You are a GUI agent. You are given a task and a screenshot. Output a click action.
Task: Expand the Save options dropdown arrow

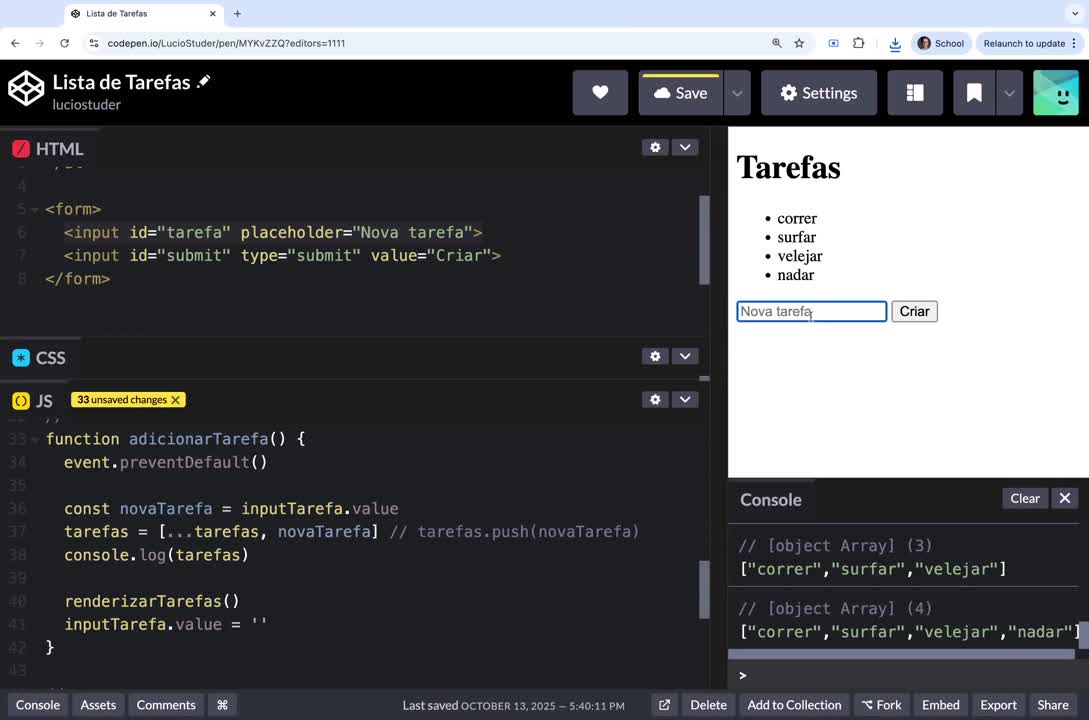click(x=737, y=93)
